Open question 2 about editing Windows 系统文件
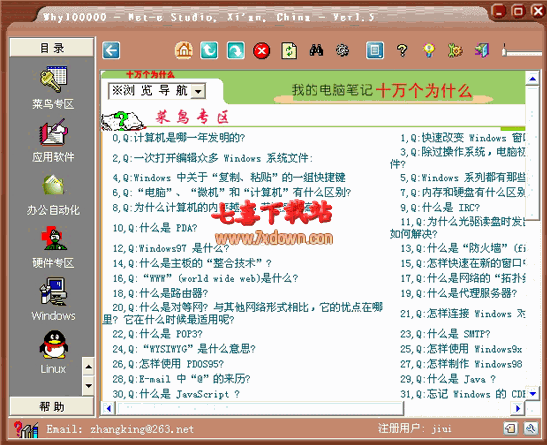Image resolution: width=547 pixels, height=445 pixels. tap(212, 158)
